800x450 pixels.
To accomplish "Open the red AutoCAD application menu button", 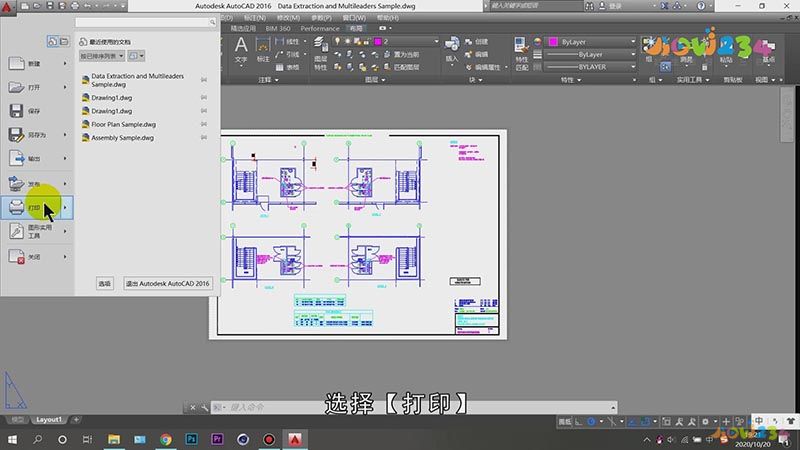I will pos(7,7).
